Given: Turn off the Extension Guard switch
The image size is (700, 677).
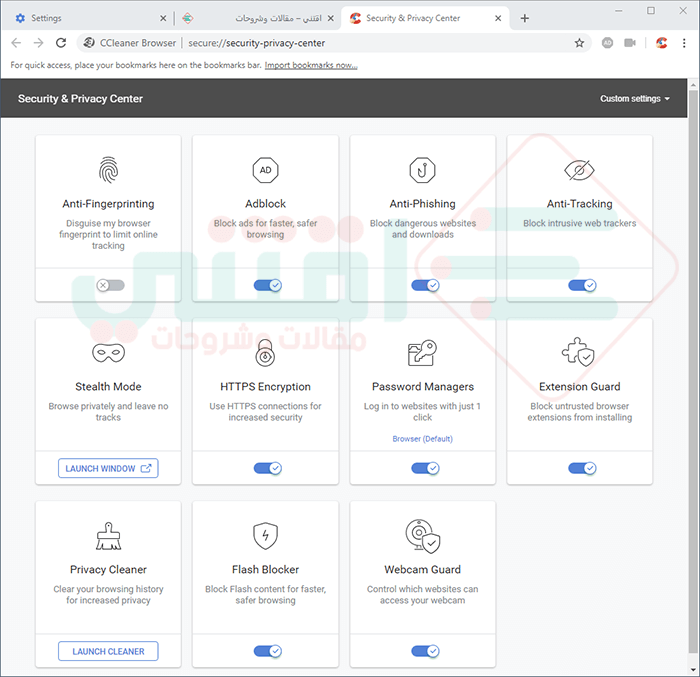Looking at the screenshot, I should tap(582, 468).
